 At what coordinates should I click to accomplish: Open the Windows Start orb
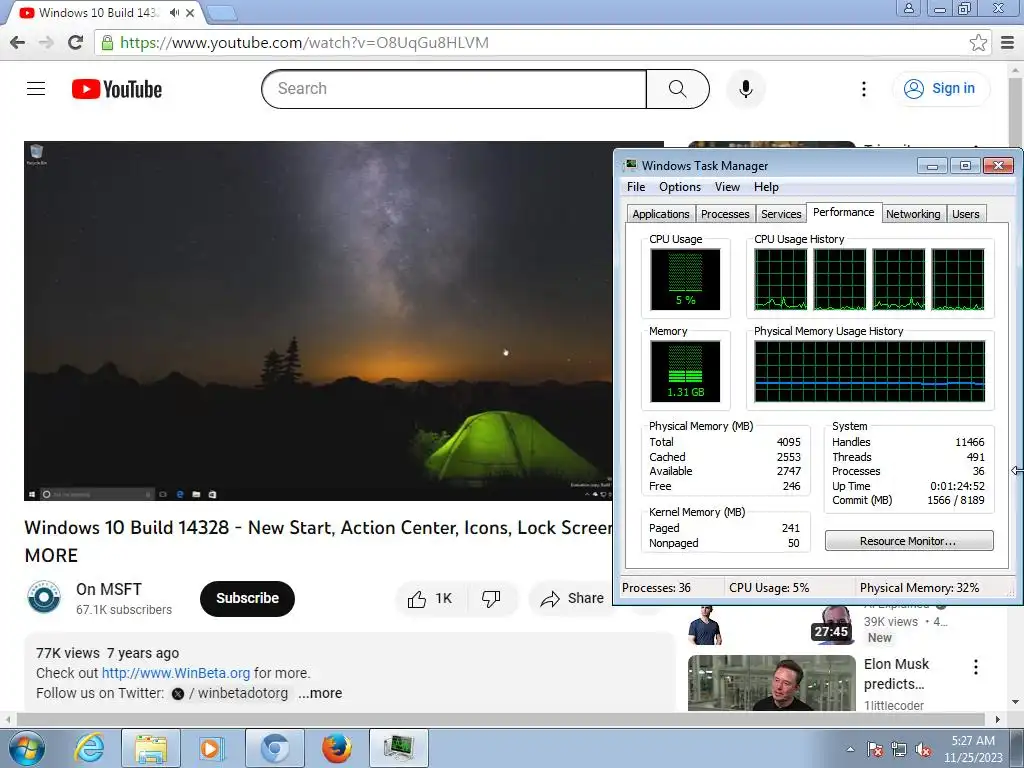click(x=26, y=748)
